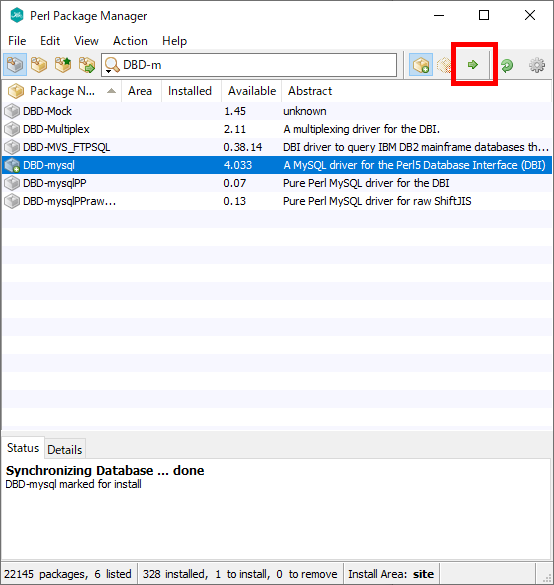
Task: Switch to the Details tab
Action: [x=65, y=450]
